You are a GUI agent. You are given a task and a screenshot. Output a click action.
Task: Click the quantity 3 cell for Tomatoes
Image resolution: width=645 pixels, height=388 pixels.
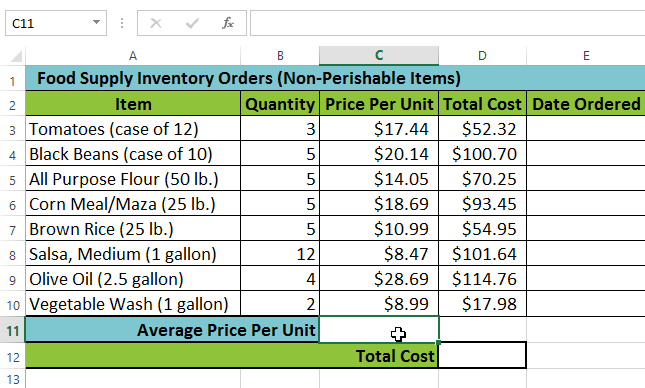click(280, 128)
